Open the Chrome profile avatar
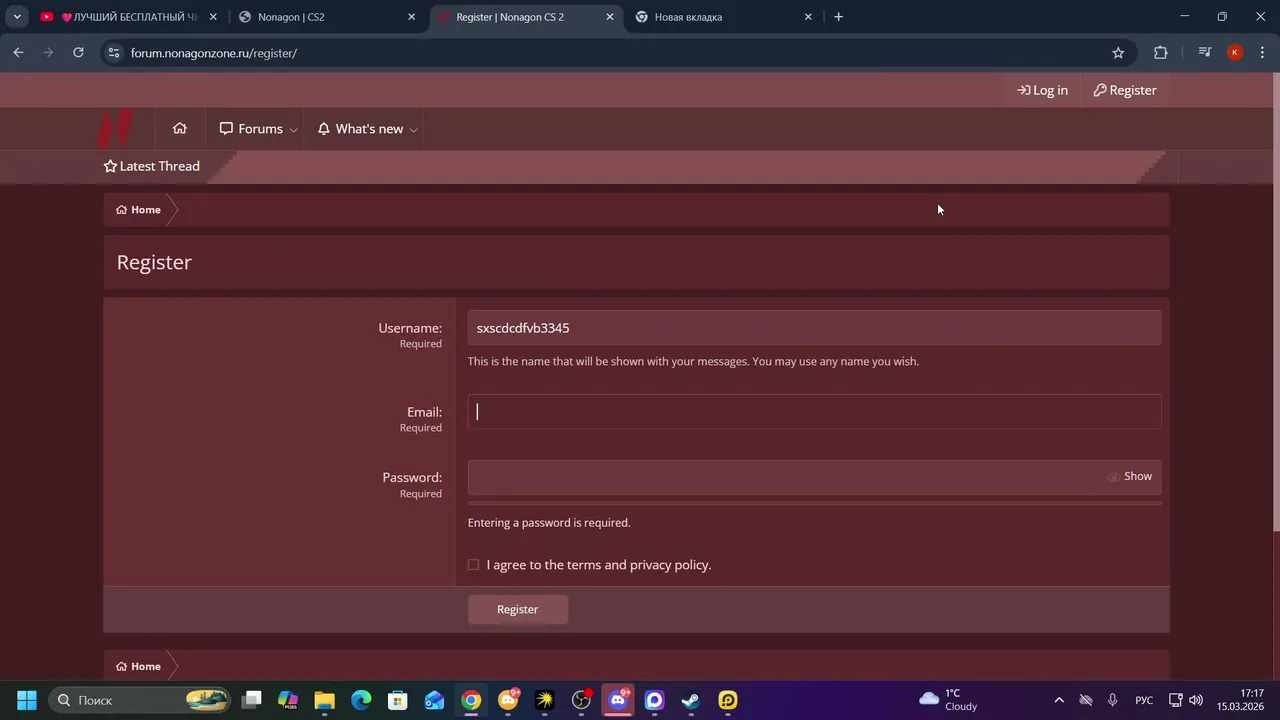This screenshot has height=720, width=1280. [1235, 53]
